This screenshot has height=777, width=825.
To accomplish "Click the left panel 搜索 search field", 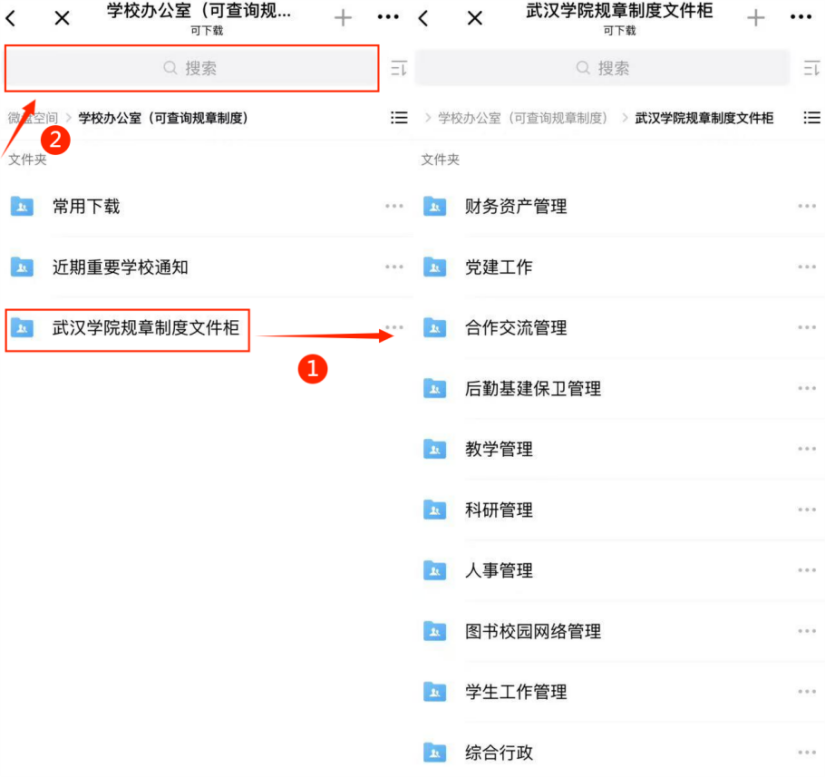I will [192, 68].
